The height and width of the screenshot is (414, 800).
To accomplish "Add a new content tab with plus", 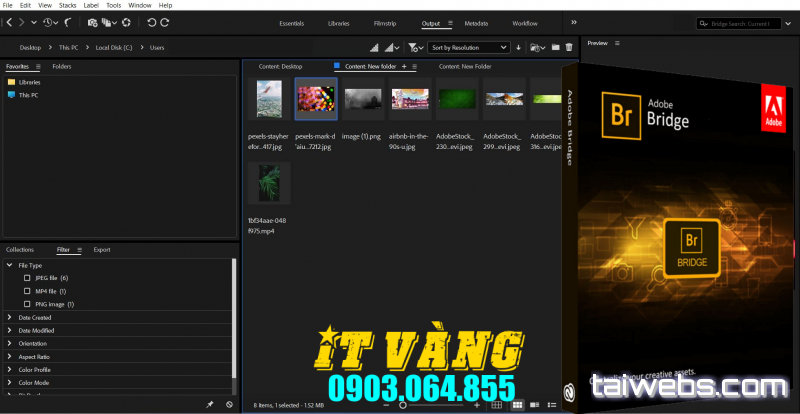I will click(404, 66).
